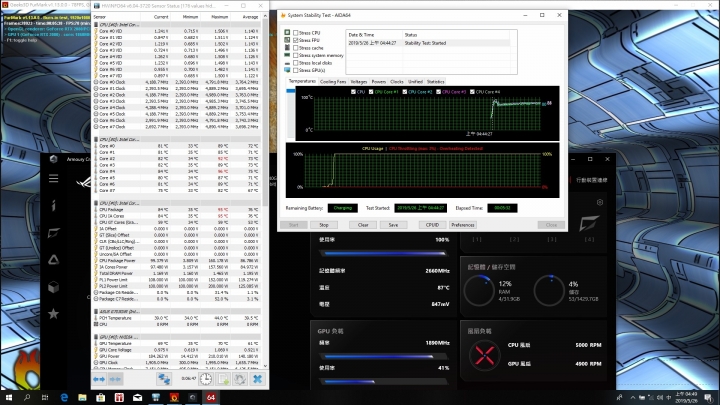The width and height of the screenshot is (720, 405).
Task: Open Armoury Crate hamburger menu
Action: pos(54,178)
